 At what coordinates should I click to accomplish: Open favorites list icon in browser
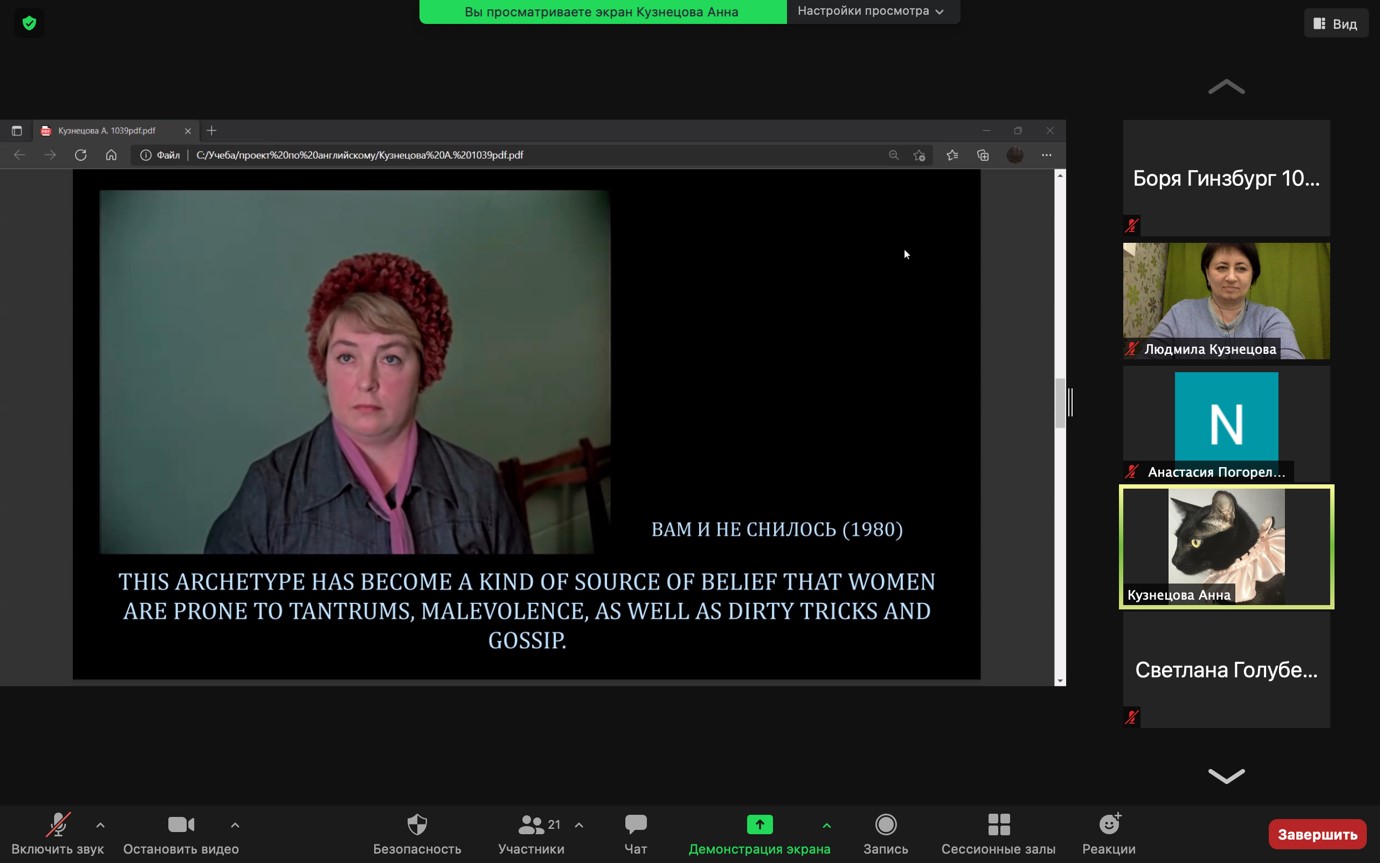(x=952, y=155)
